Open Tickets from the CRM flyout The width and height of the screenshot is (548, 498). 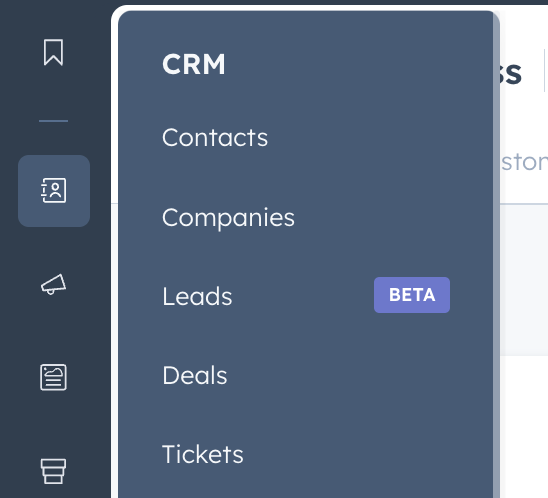(203, 455)
